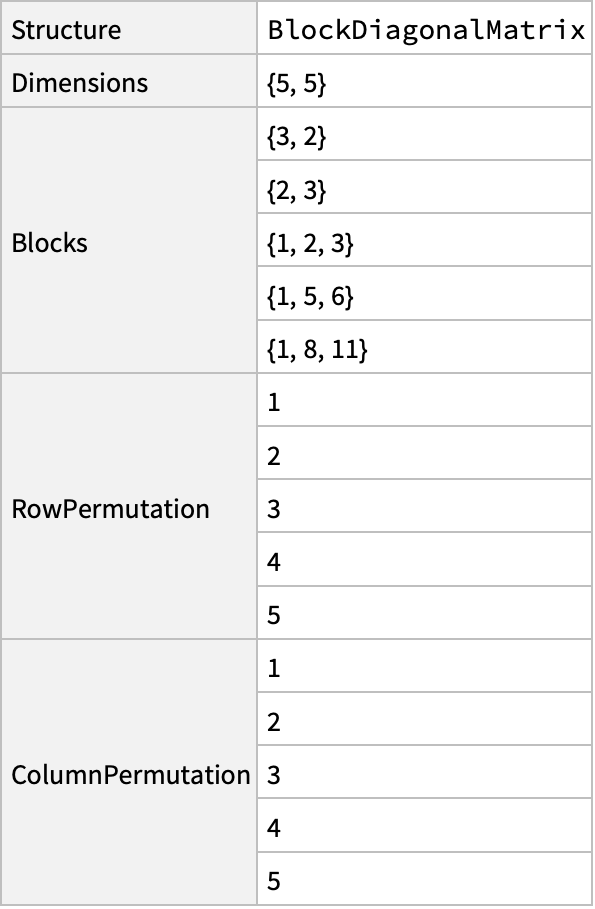Click ColumnPermutation value 4
The width and height of the screenshot is (595, 909).
425,826
